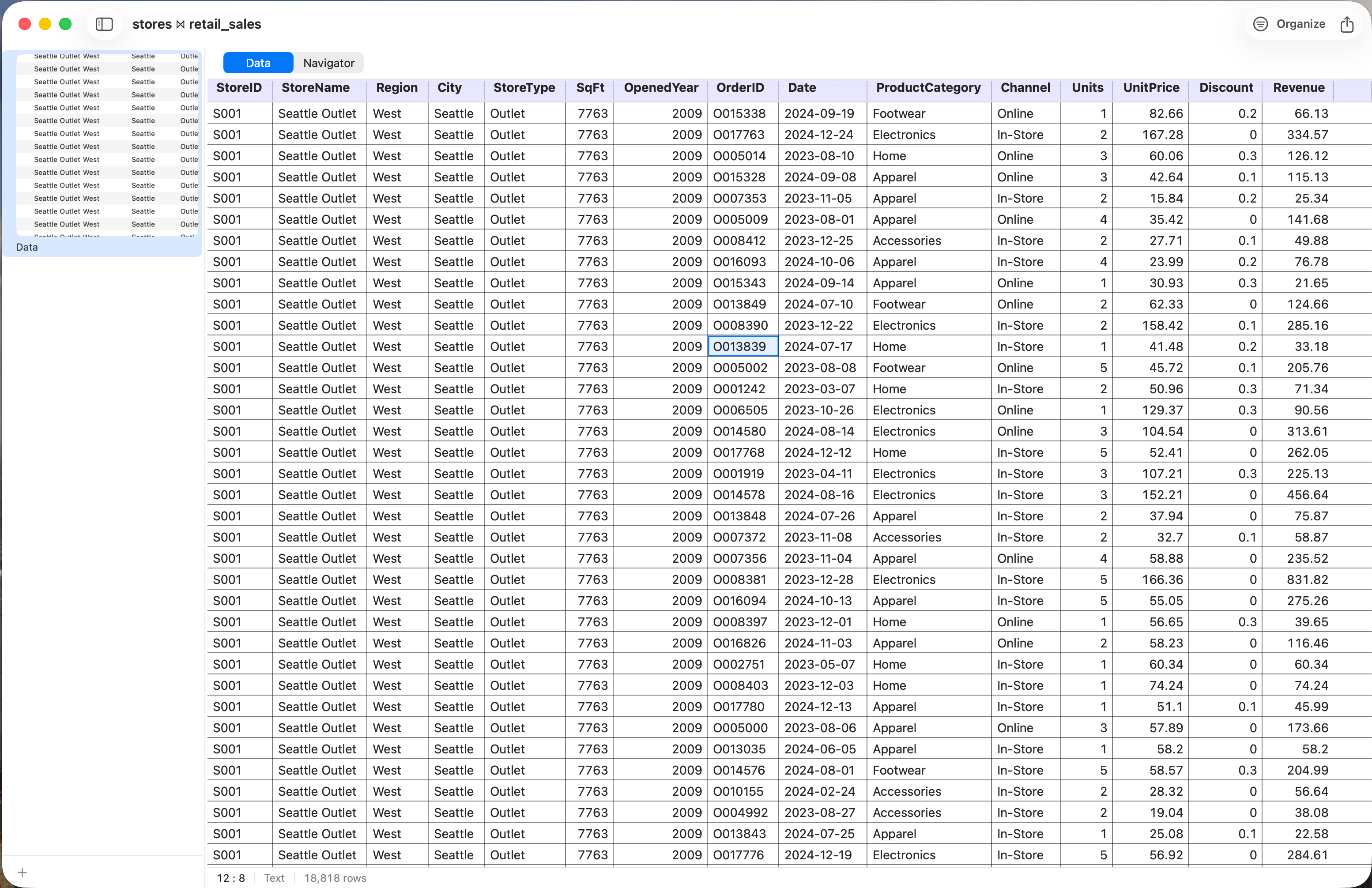Click order ID O001242
This screenshot has height=888, width=1372.
(743, 389)
